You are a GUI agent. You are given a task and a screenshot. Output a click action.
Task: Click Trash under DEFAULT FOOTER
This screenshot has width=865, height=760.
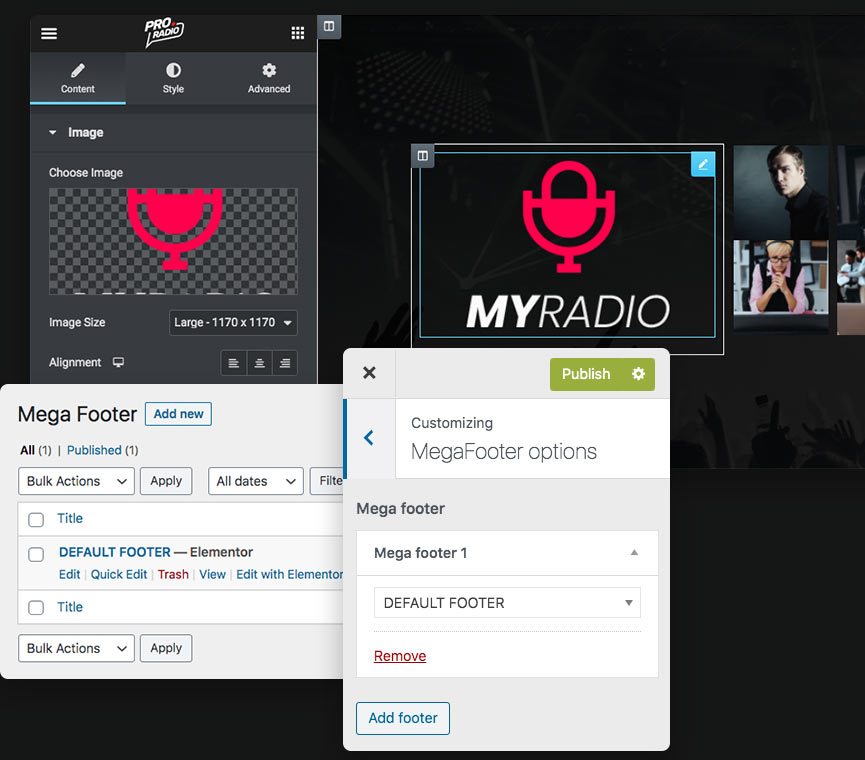pyautogui.click(x=173, y=575)
